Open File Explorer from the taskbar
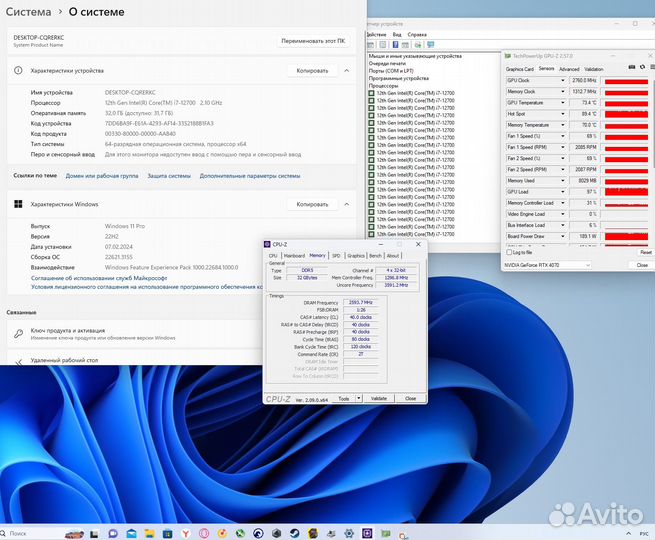The image size is (655, 540). tap(150, 533)
